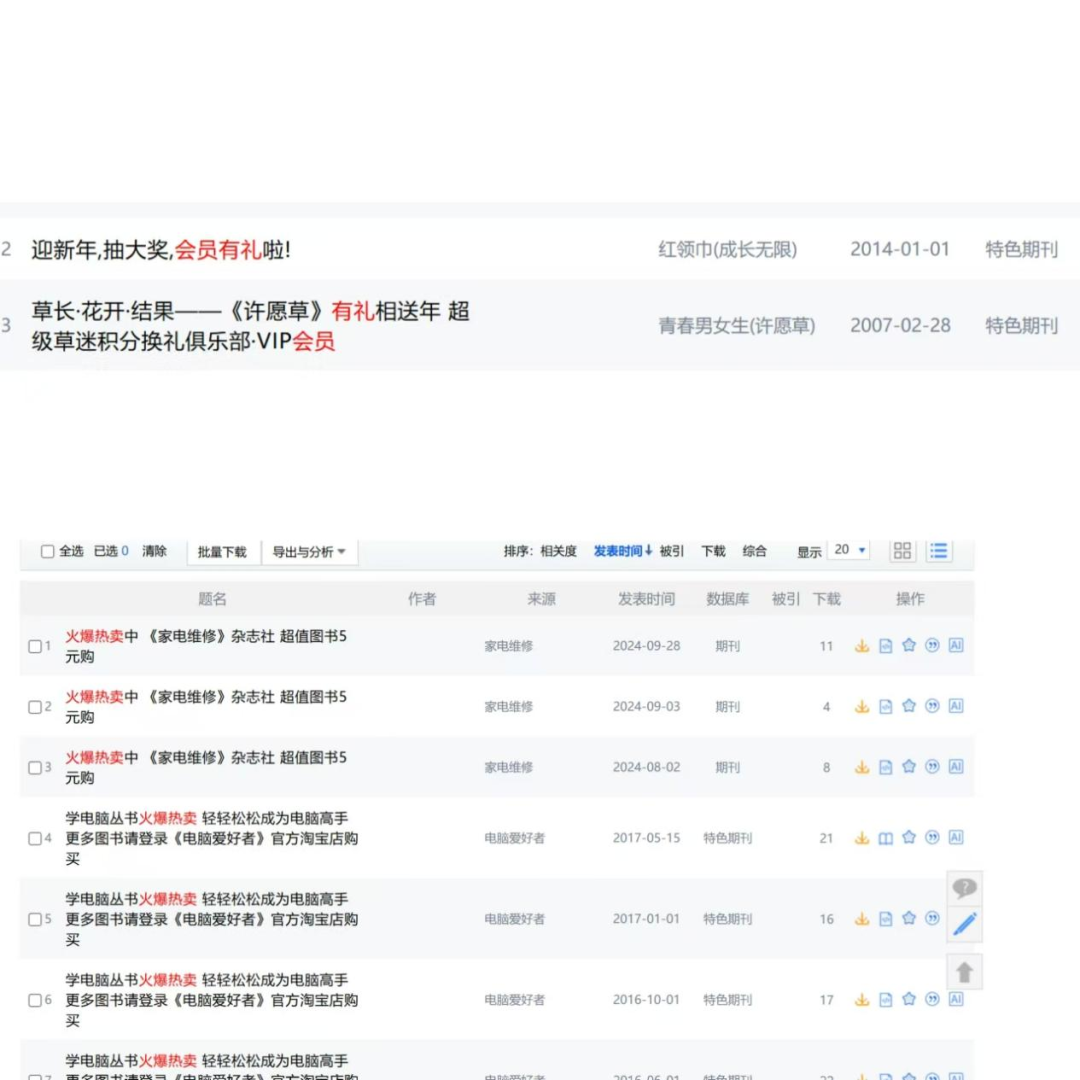Open the 显示 20 per-page dropdown

[x=850, y=550]
